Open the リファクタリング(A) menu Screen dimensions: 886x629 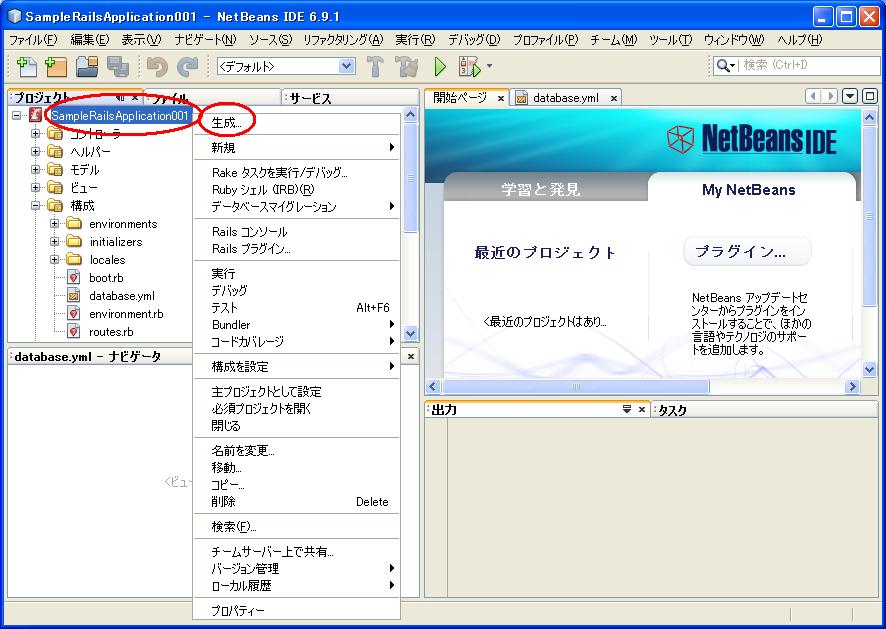(x=343, y=40)
